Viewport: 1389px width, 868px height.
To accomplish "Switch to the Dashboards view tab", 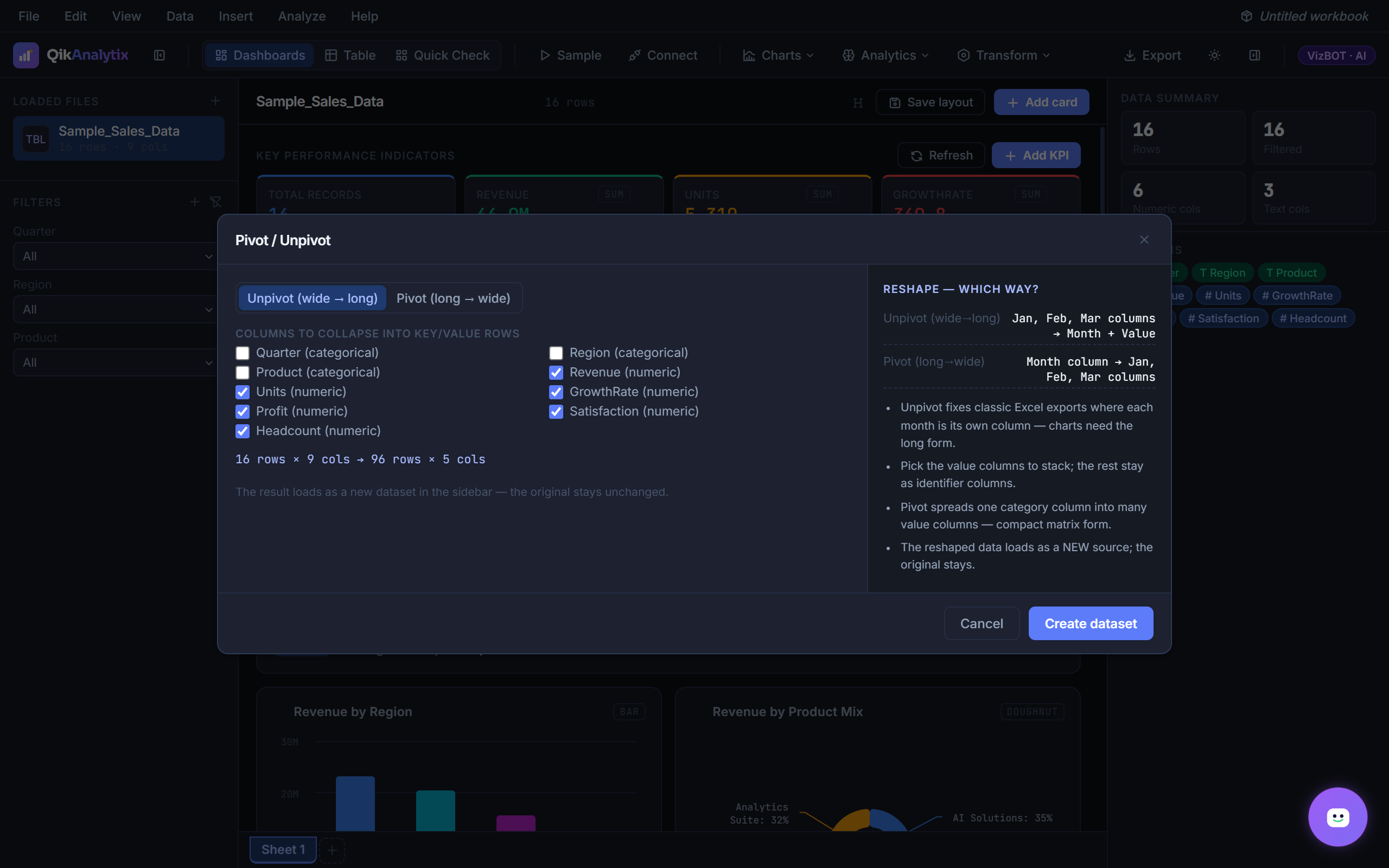I will (259, 55).
